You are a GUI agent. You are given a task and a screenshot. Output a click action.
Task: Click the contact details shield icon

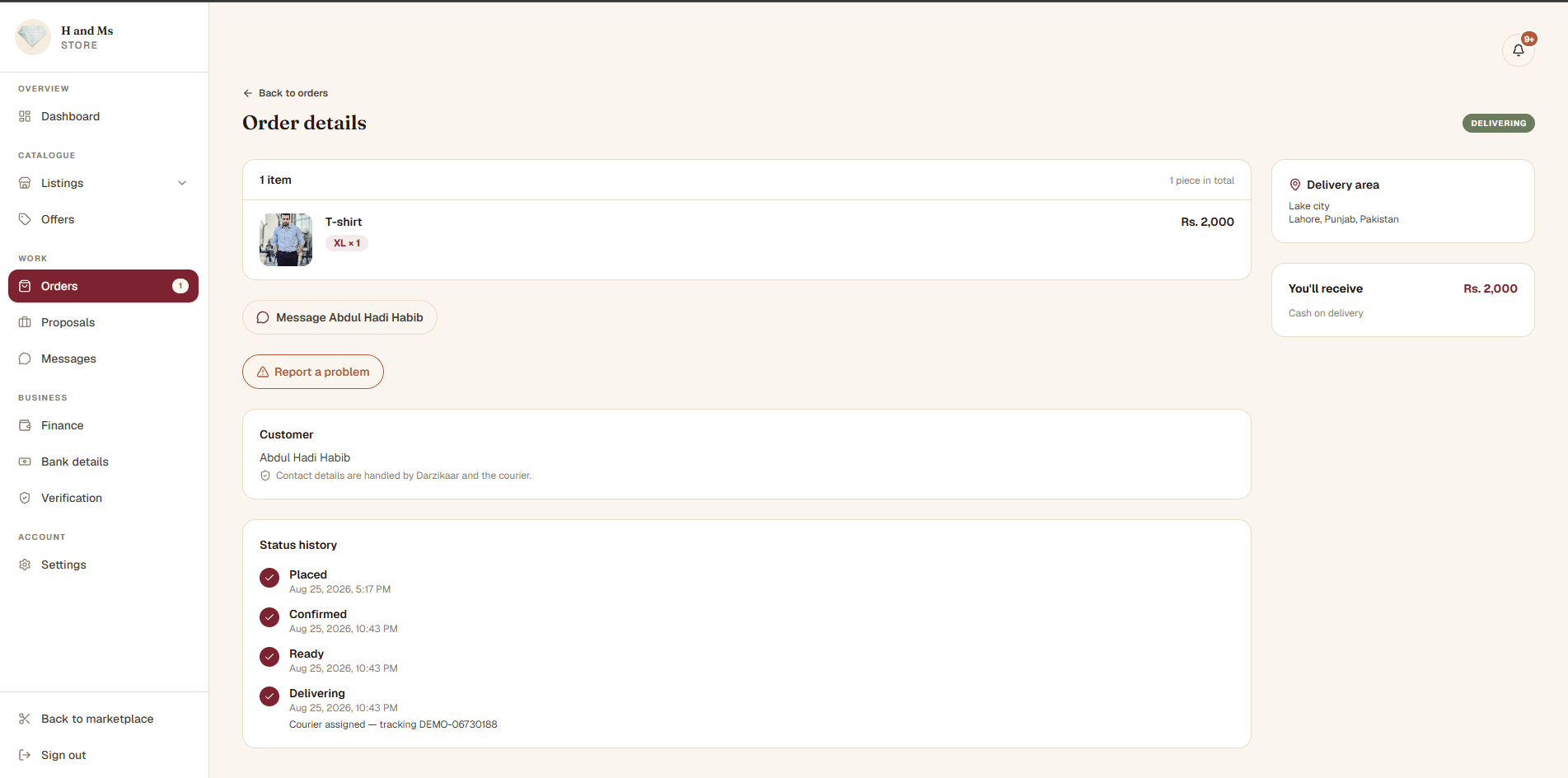coord(265,476)
